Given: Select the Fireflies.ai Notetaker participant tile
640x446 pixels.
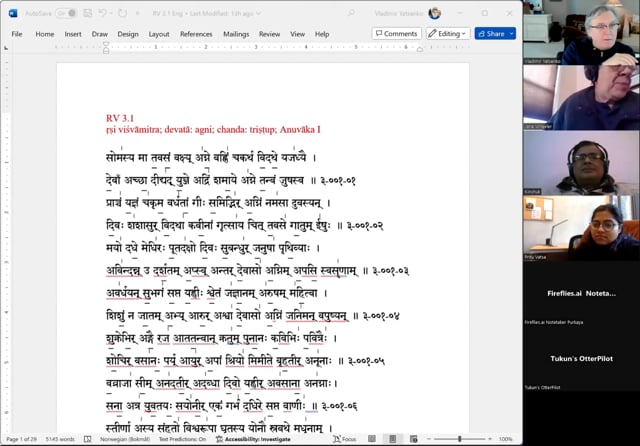Looking at the screenshot, I should 582,293.
